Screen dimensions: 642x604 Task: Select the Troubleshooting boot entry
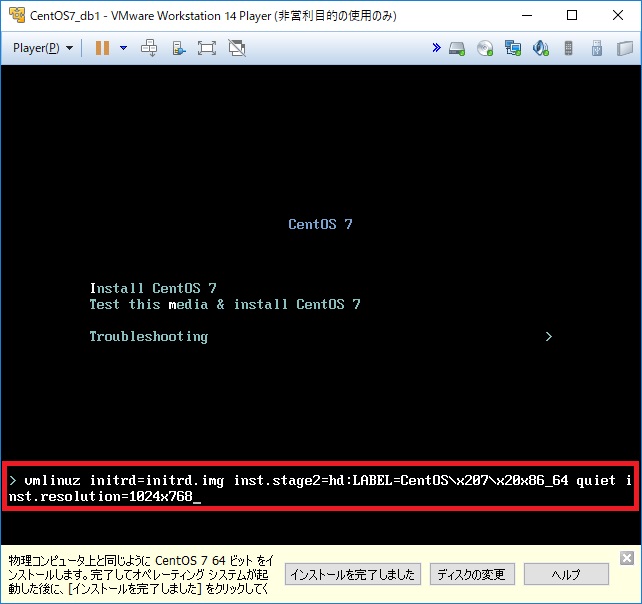click(149, 337)
